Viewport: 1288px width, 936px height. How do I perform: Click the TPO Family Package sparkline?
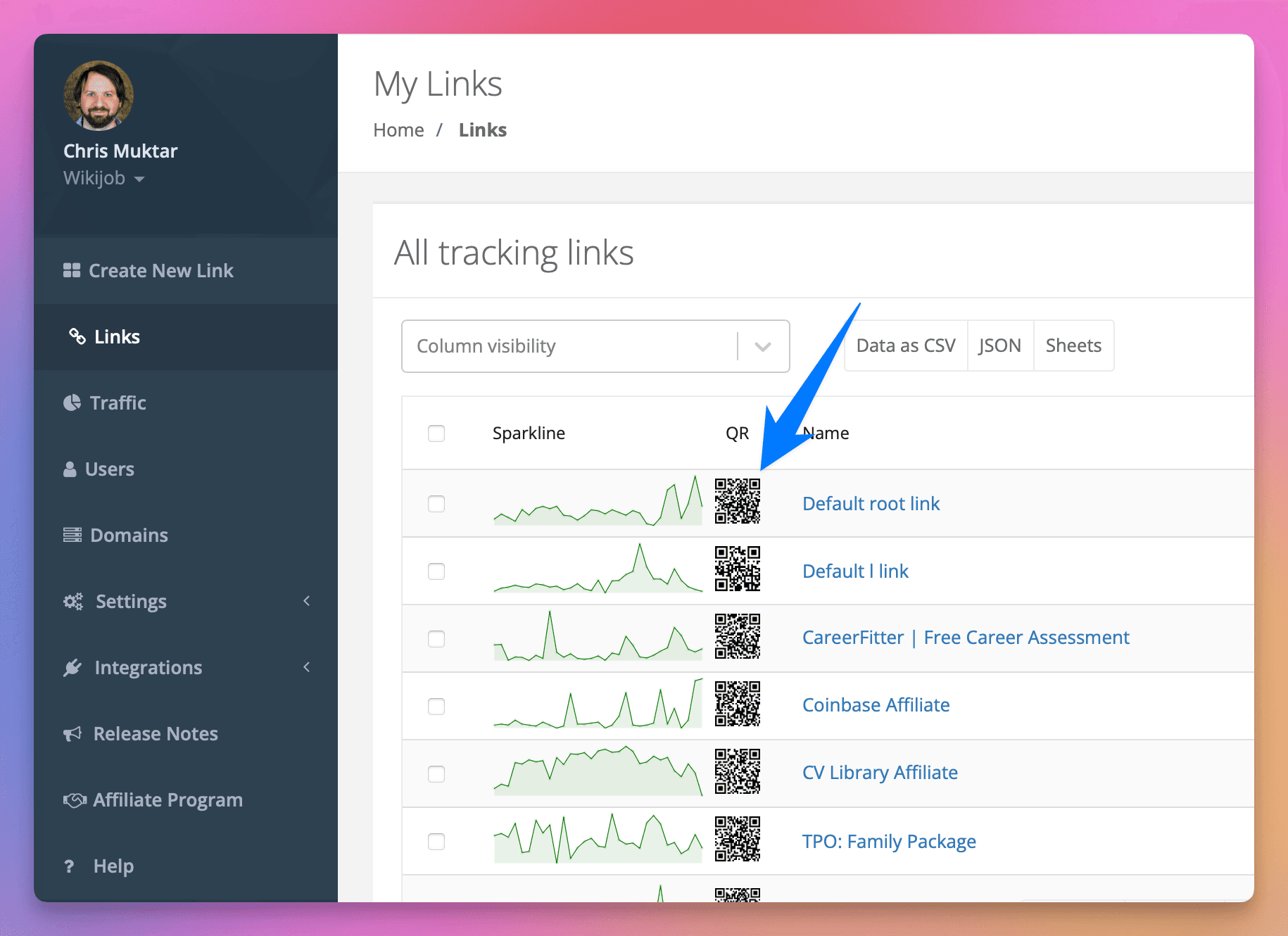pos(597,841)
